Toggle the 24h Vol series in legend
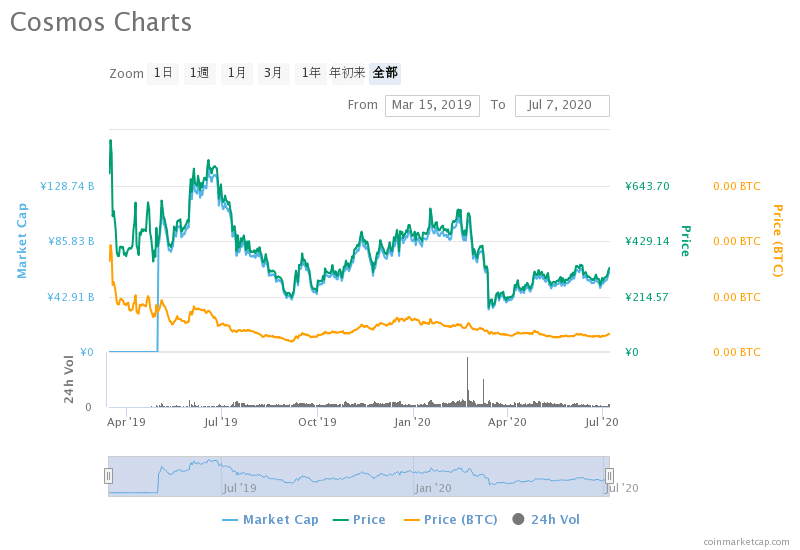The height and width of the screenshot is (550, 800). 546,520
